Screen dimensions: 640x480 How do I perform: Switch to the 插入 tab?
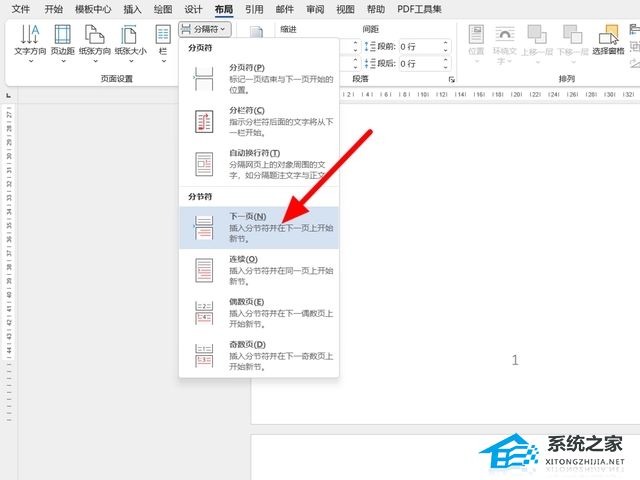click(x=132, y=9)
